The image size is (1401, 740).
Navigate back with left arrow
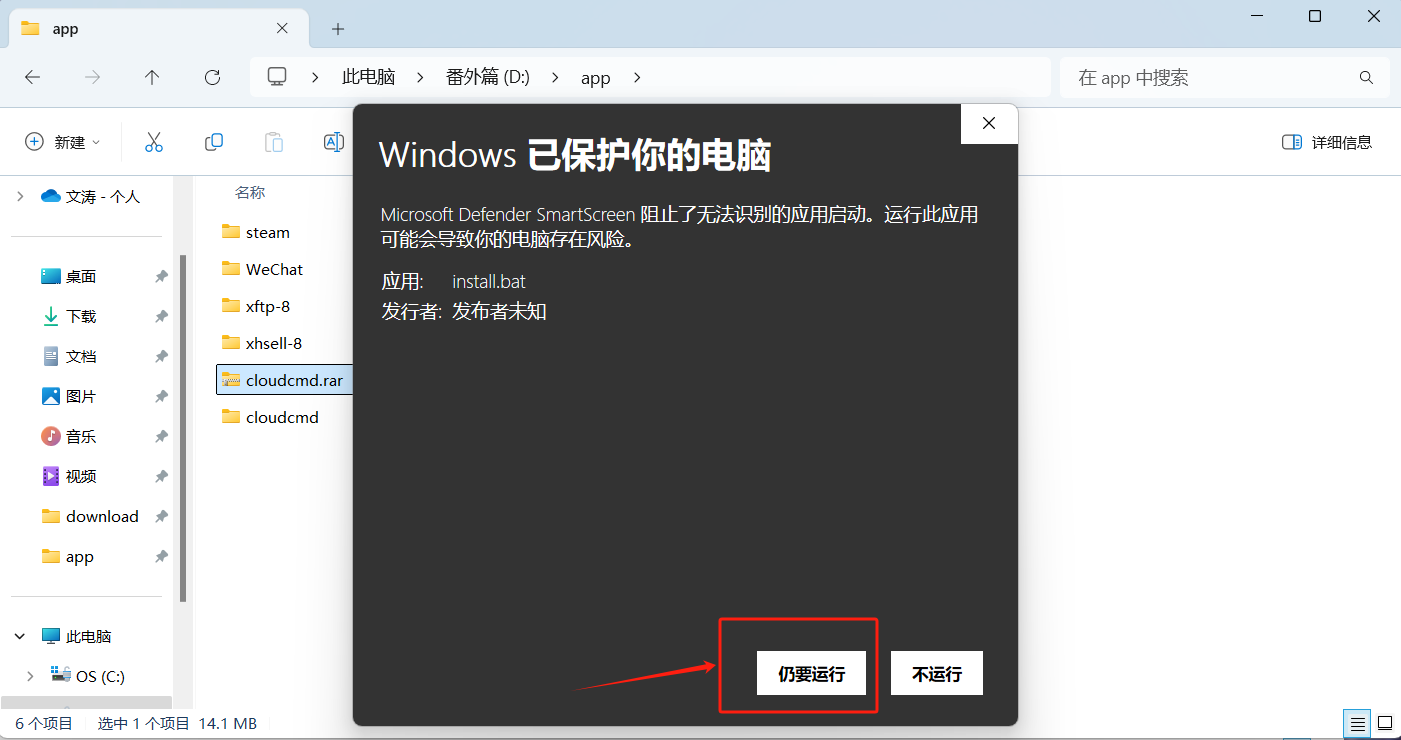coord(32,77)
